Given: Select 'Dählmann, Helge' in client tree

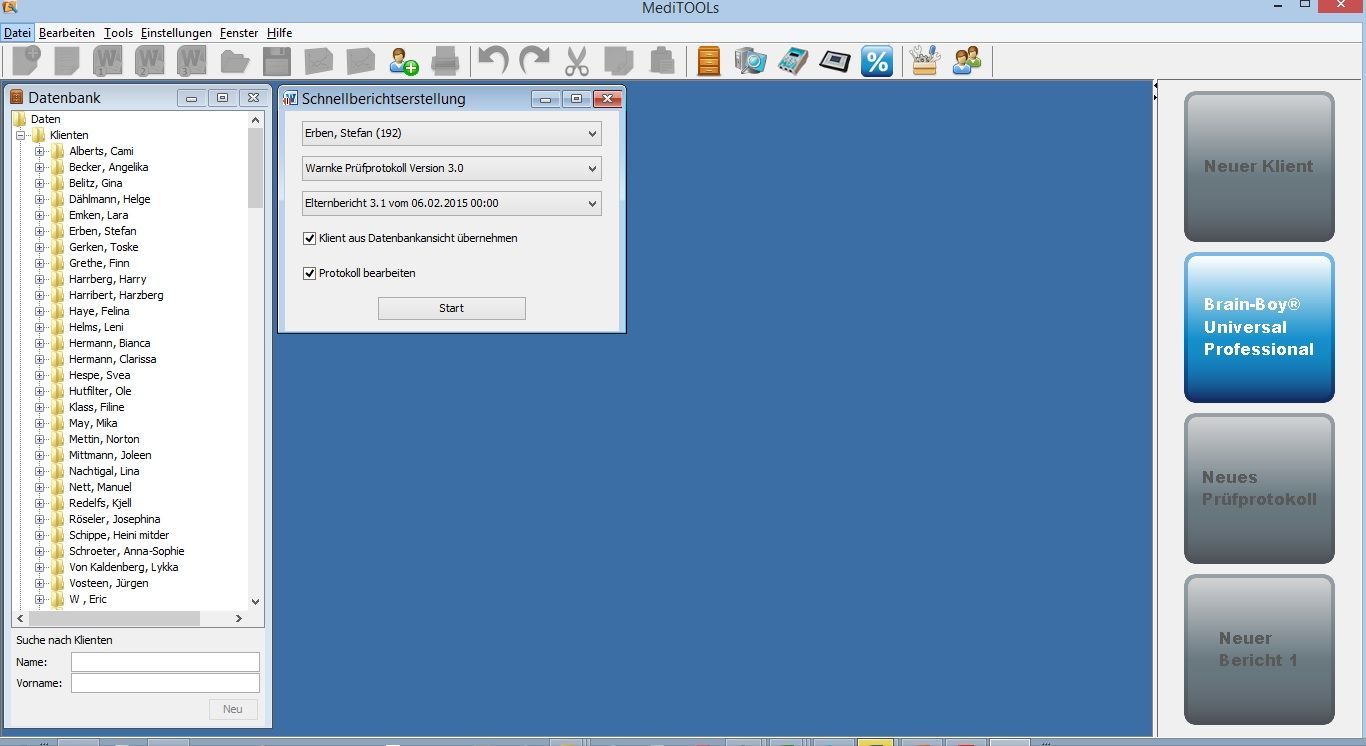Looking at the screenshot, I should (x=109, y=199).
